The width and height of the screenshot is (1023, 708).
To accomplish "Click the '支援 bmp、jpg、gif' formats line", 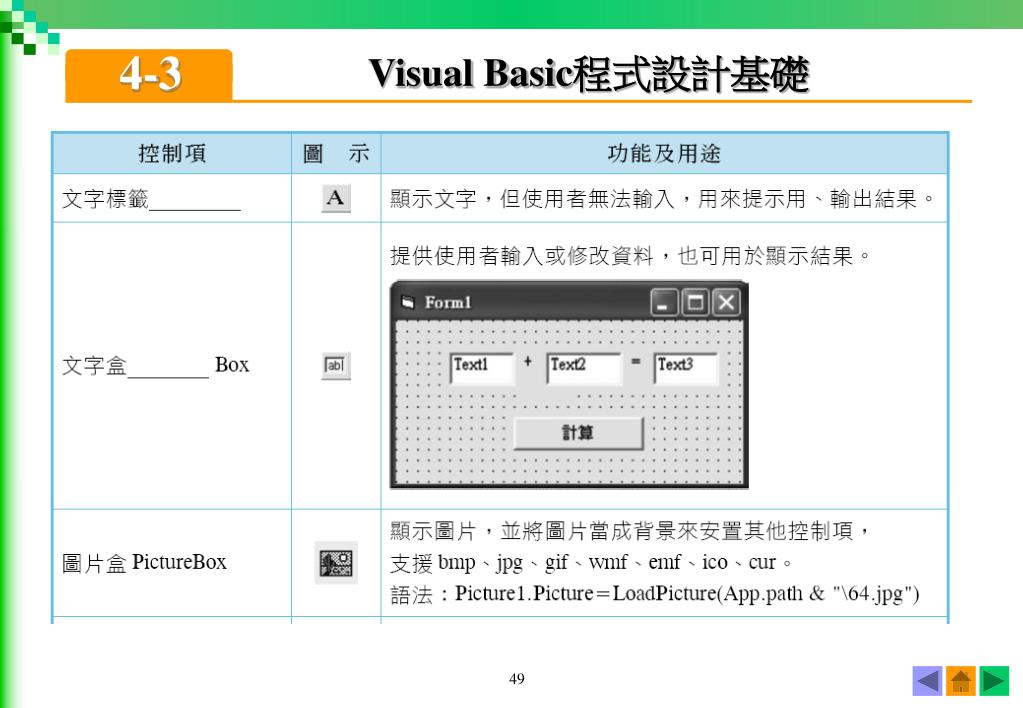I will click(x=591, y=562).
